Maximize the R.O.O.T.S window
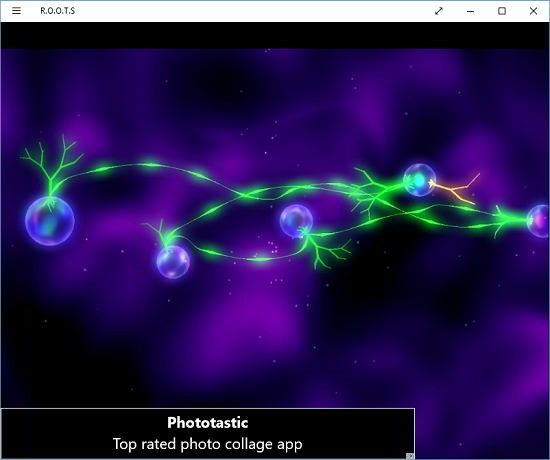The height and width of the screenshot is (460, 550). (502, 11)
